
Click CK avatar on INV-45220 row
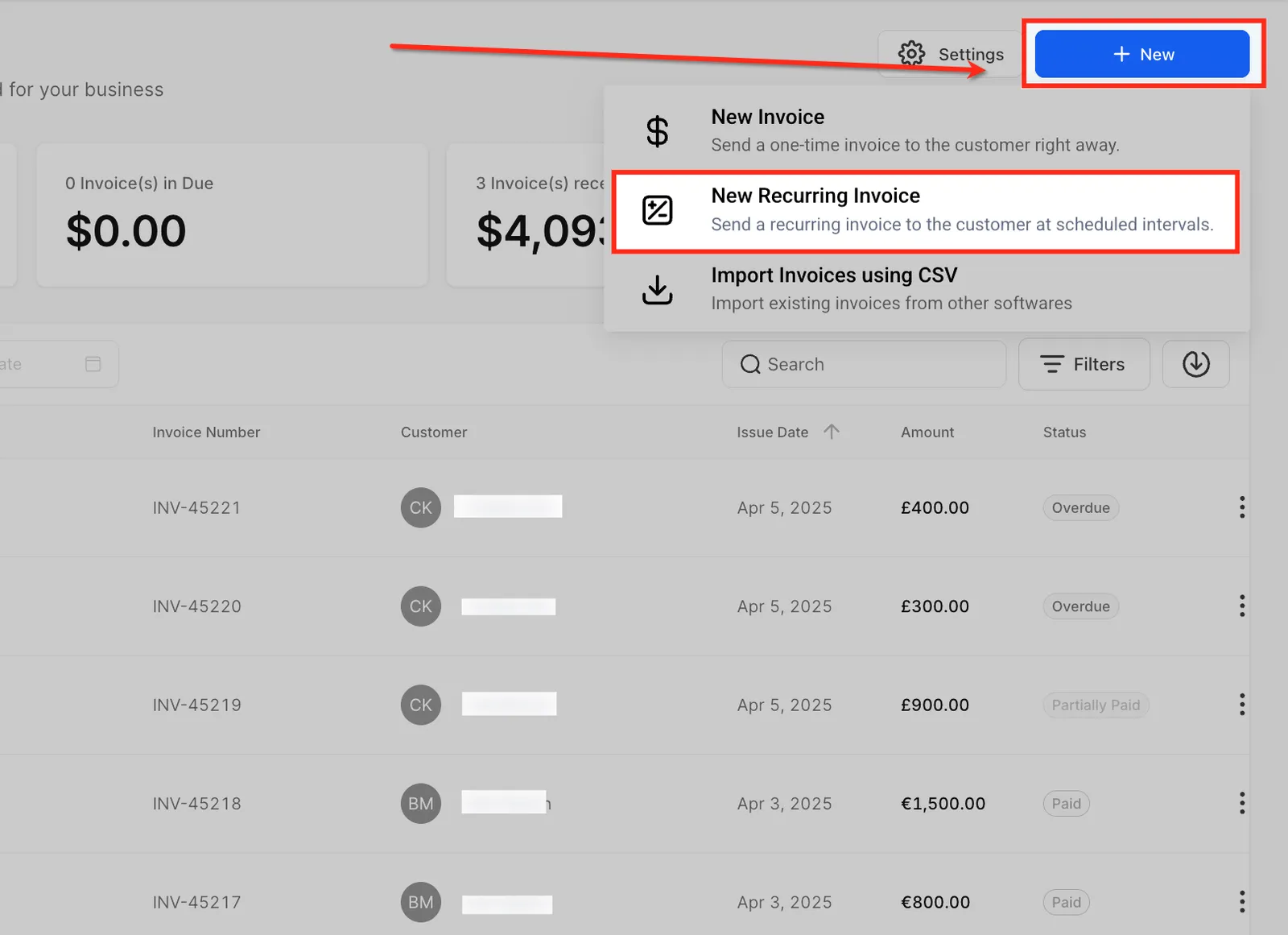421,606
